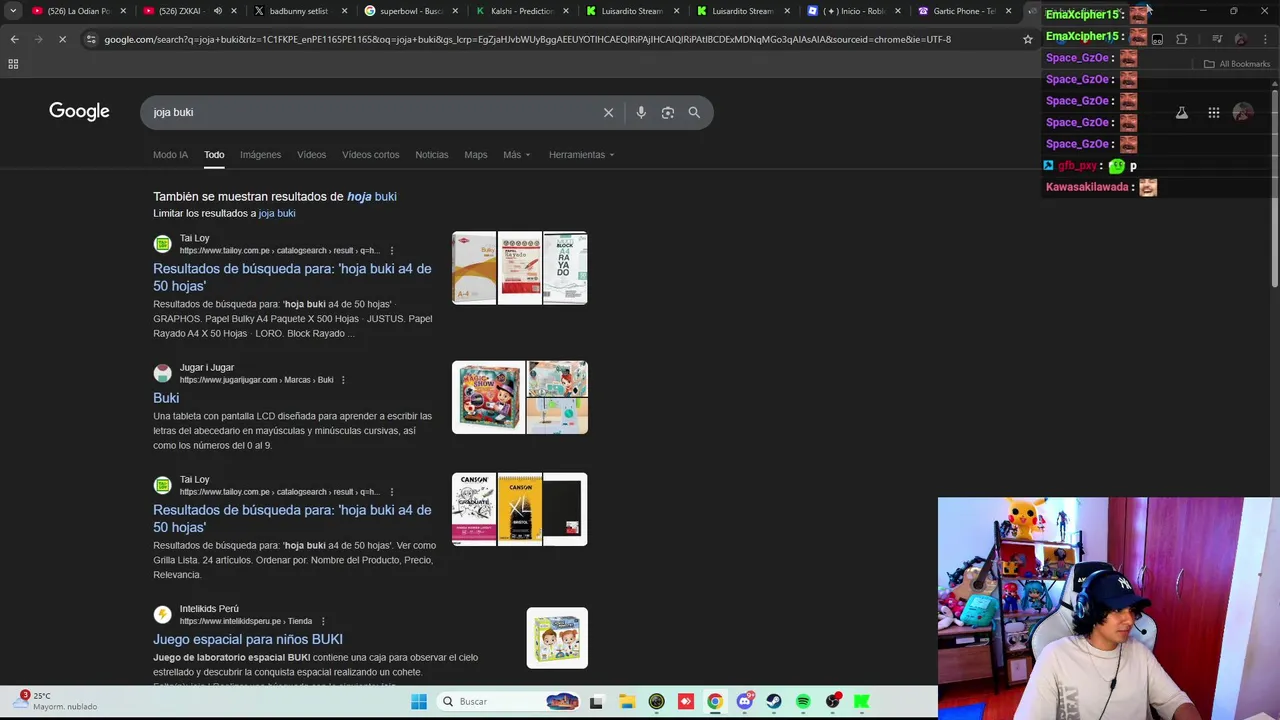This screenshot has height=720, width=1280.
Task: Click the Chrome address bar URL
Action: [x=527, y=39]
